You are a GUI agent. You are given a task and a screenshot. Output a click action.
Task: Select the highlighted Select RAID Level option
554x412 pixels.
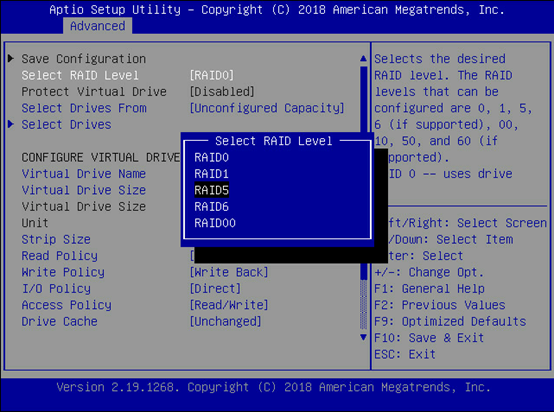80,75
